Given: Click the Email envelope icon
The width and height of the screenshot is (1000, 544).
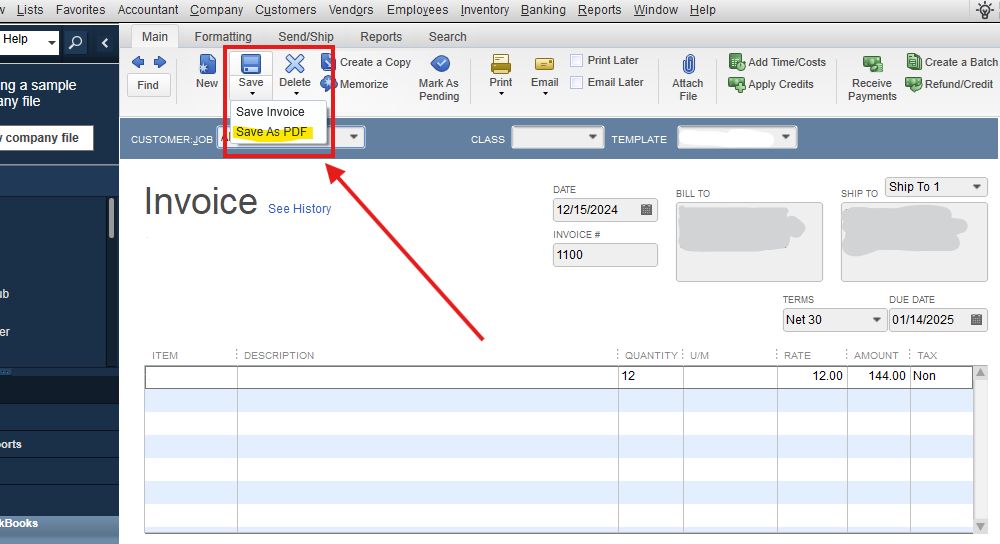Looking at the screenshot, I should pos(545,65).
